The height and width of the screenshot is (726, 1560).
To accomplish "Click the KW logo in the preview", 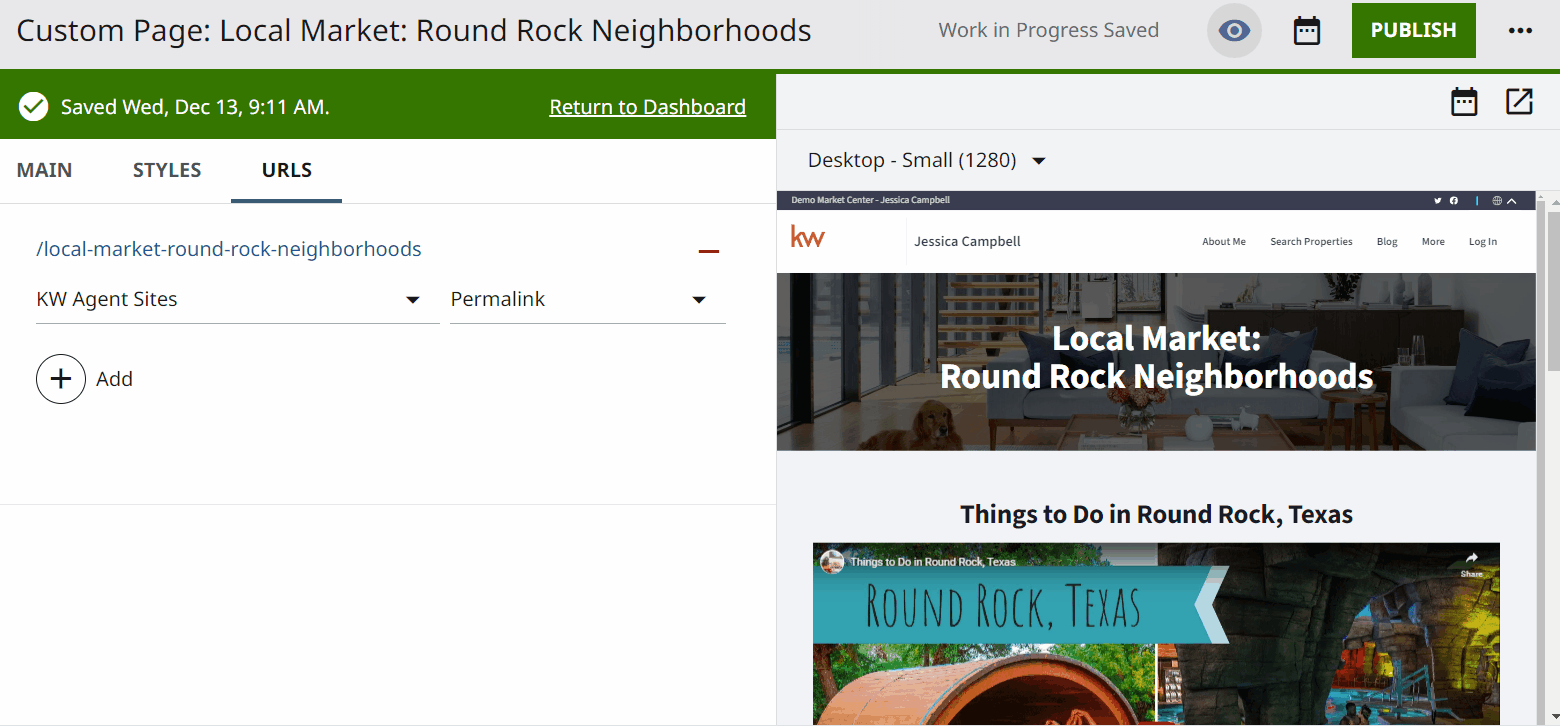I will click(807, 238).
